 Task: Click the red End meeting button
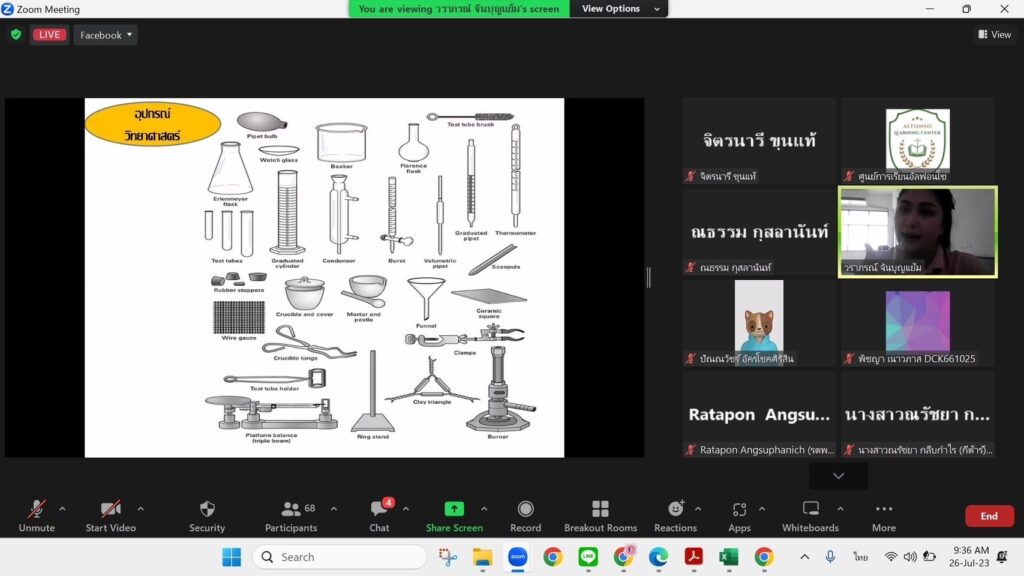pyautogui.click(x=988, y=516)
